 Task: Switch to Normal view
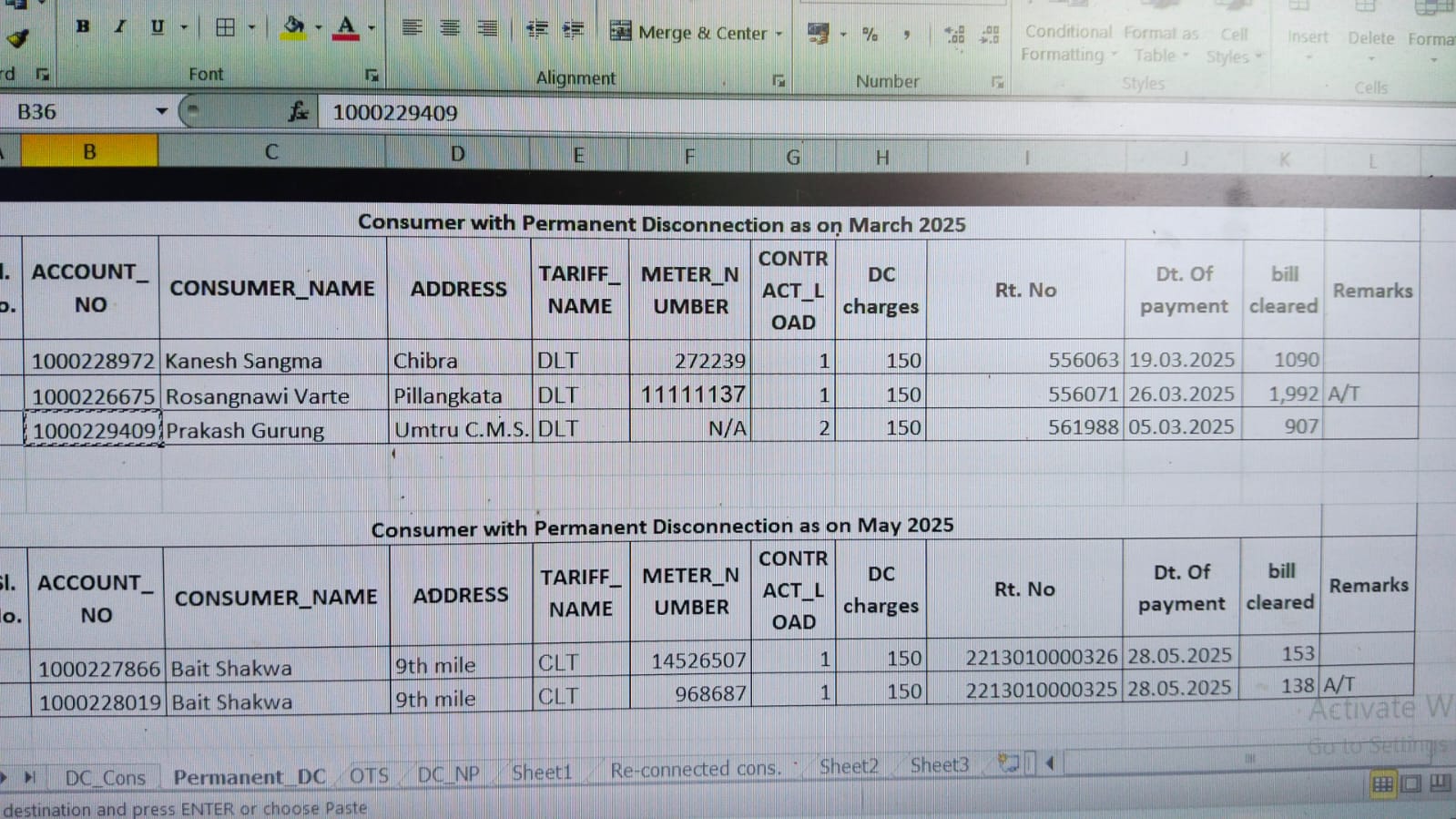tap(1382, 784)
